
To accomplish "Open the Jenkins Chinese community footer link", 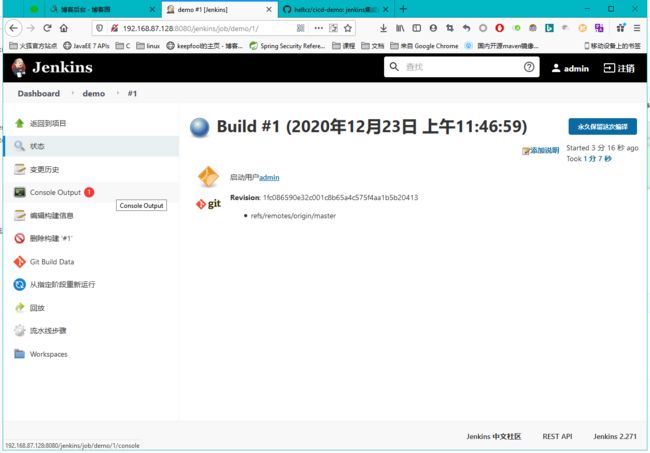I will (x=493, y=436).
